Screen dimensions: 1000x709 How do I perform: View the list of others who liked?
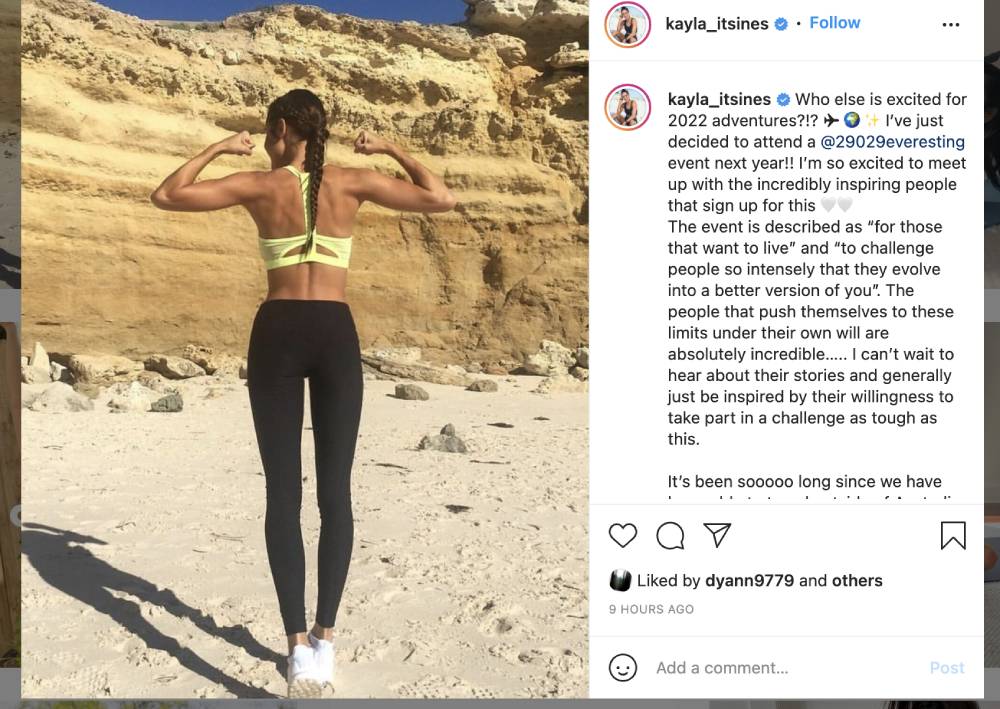[x=857, y=580]
